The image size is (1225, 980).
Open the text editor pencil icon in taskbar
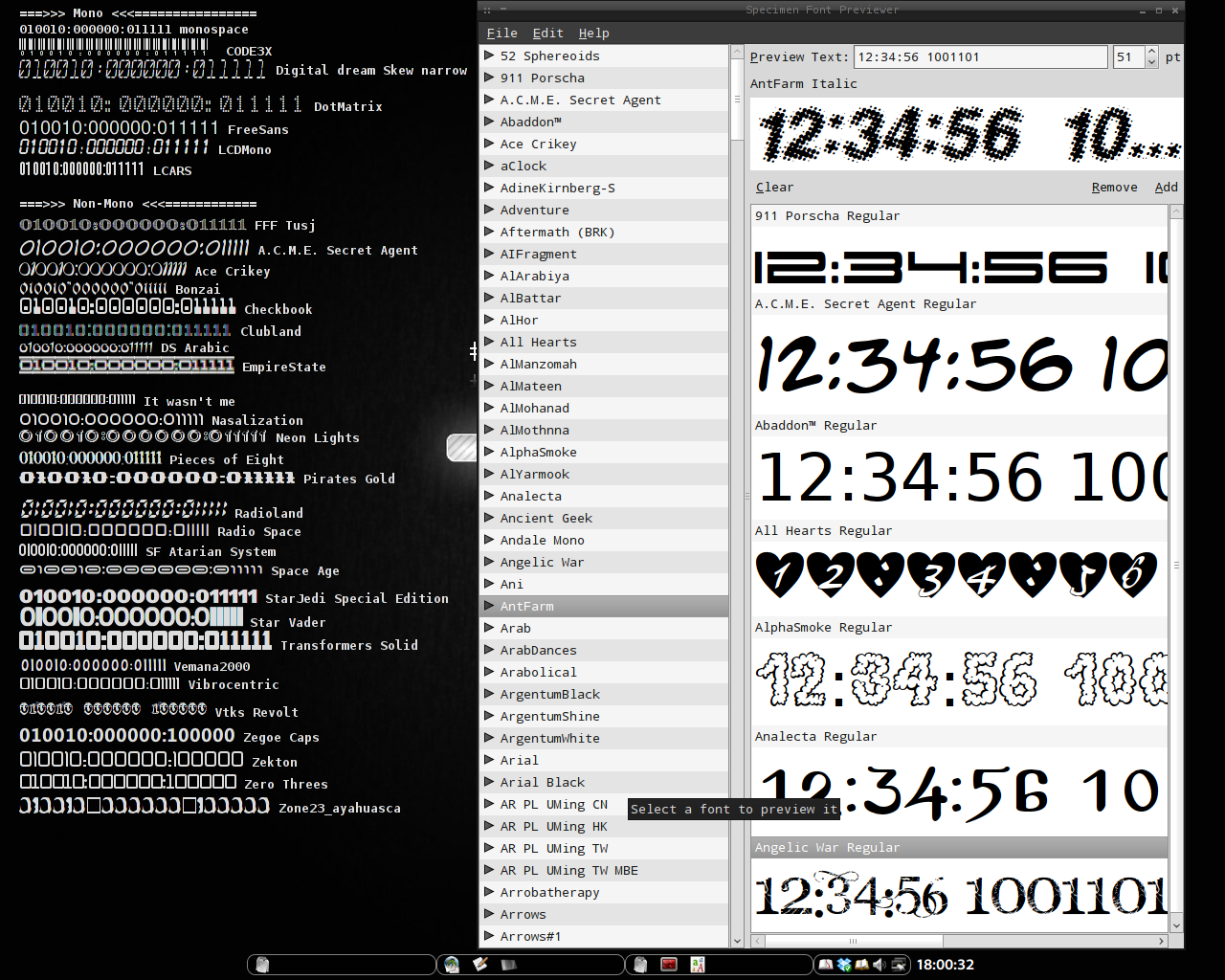pyautogui.click(x=480, y=964)
